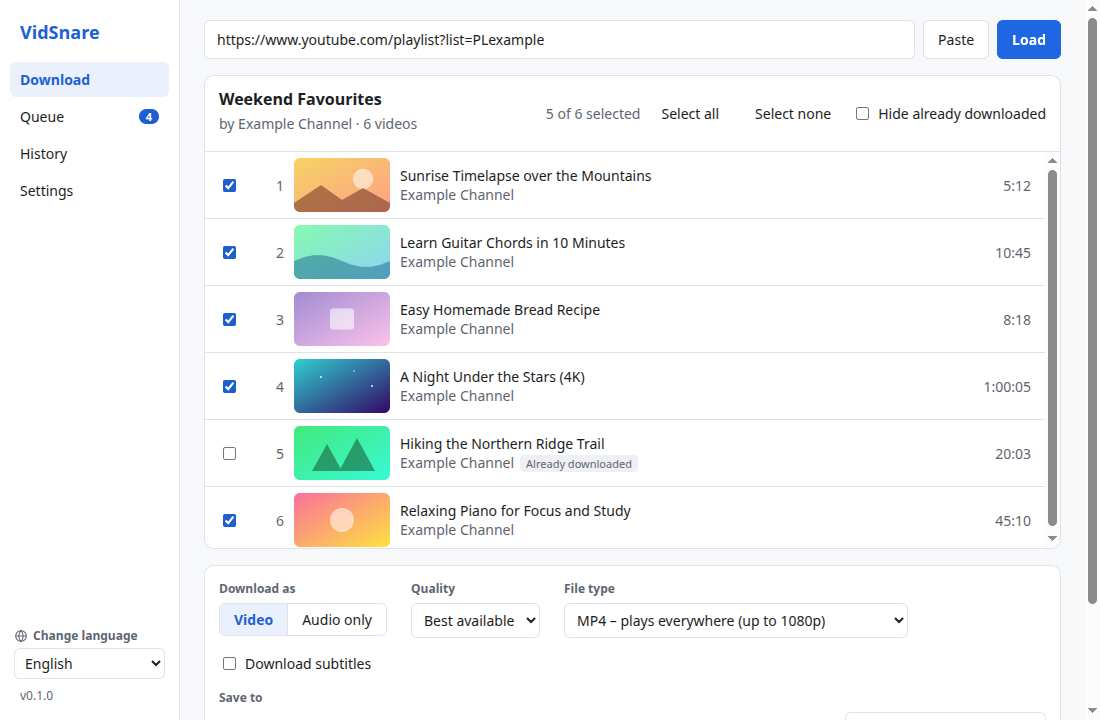Click the Learn Guitar Chords thumbnail

click(342, 253)
